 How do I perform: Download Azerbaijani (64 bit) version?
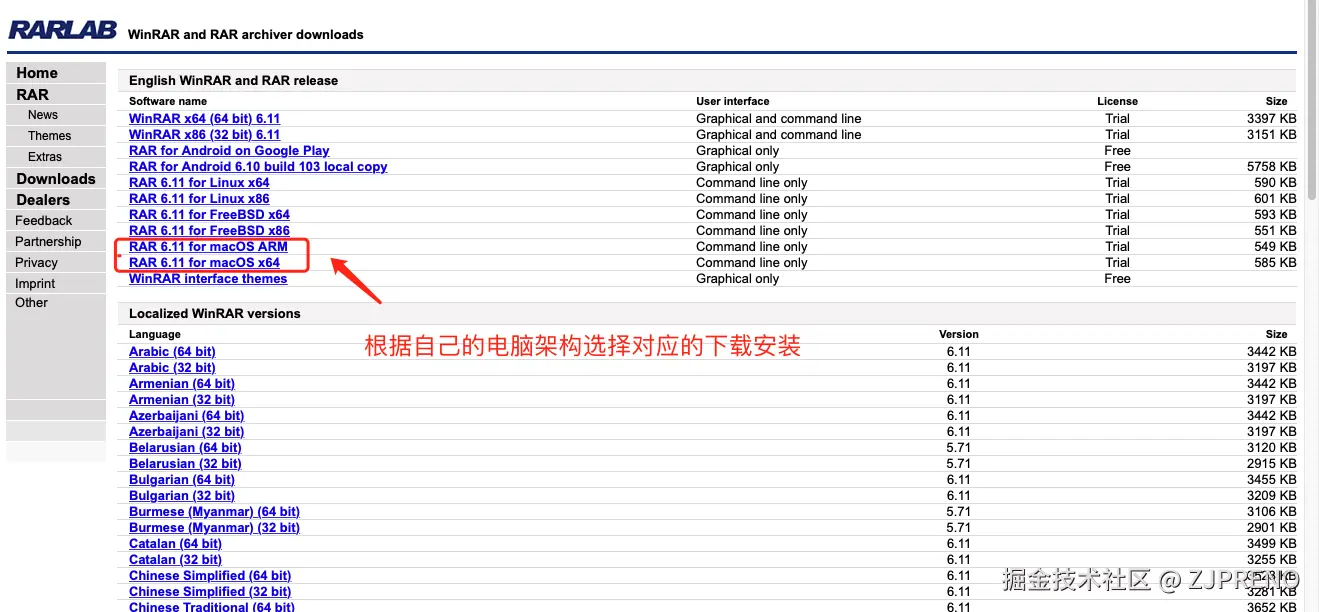pos(187,416)
